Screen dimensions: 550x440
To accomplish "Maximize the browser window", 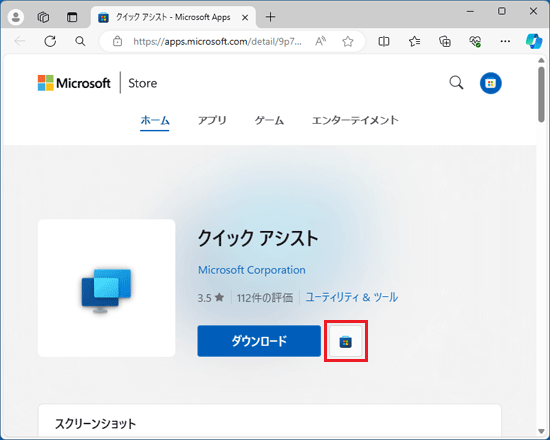I will pyautogui.click(x=502, y=12).
